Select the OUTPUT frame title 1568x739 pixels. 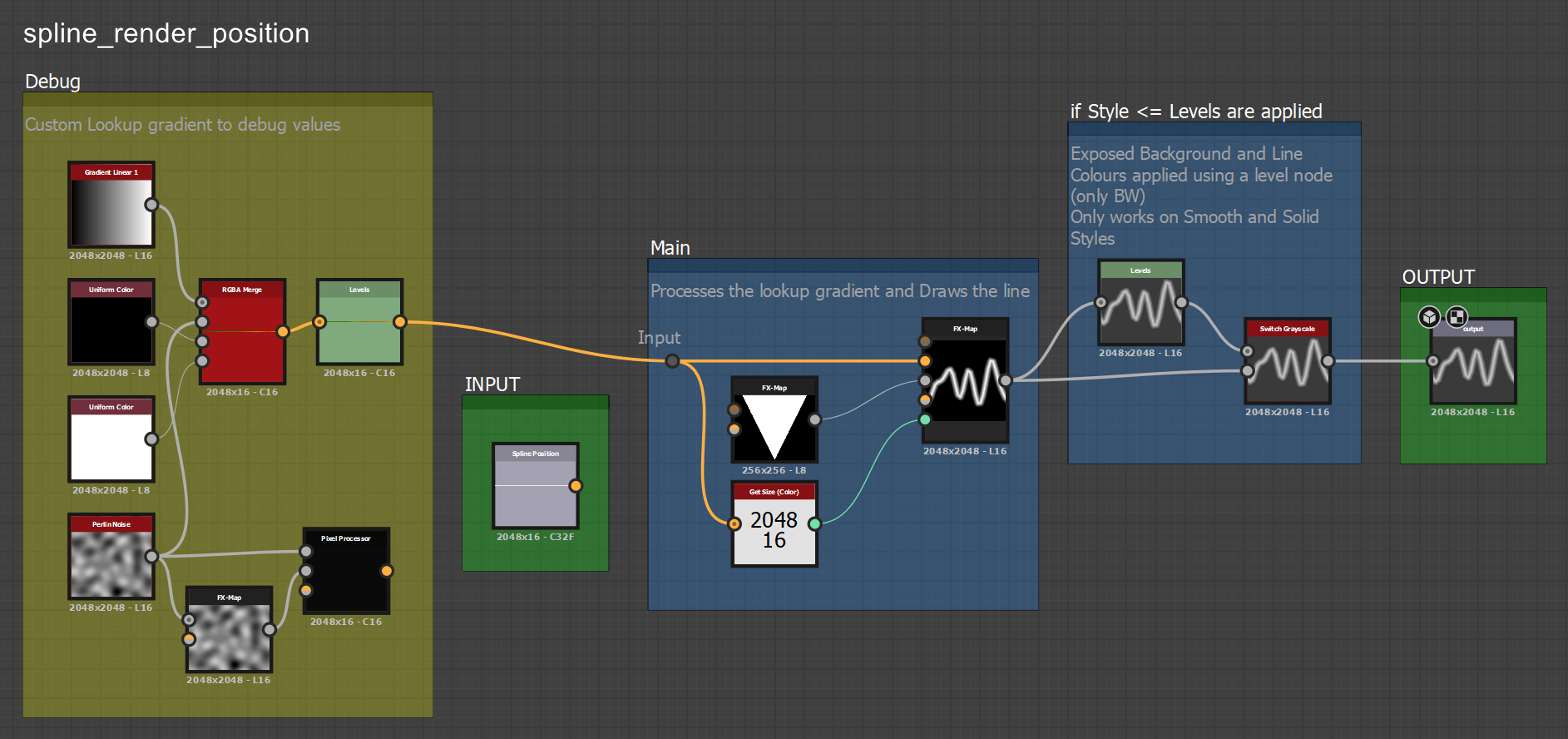pos(1438,277)
